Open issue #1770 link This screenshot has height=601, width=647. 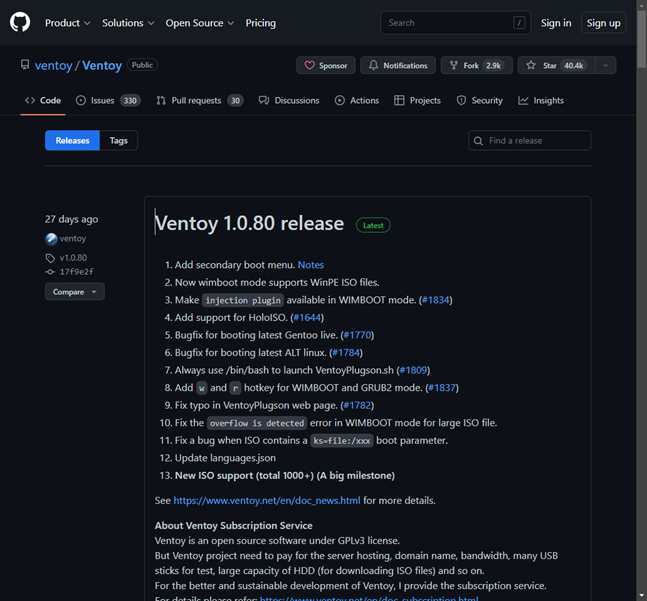(x=357, y=335)
